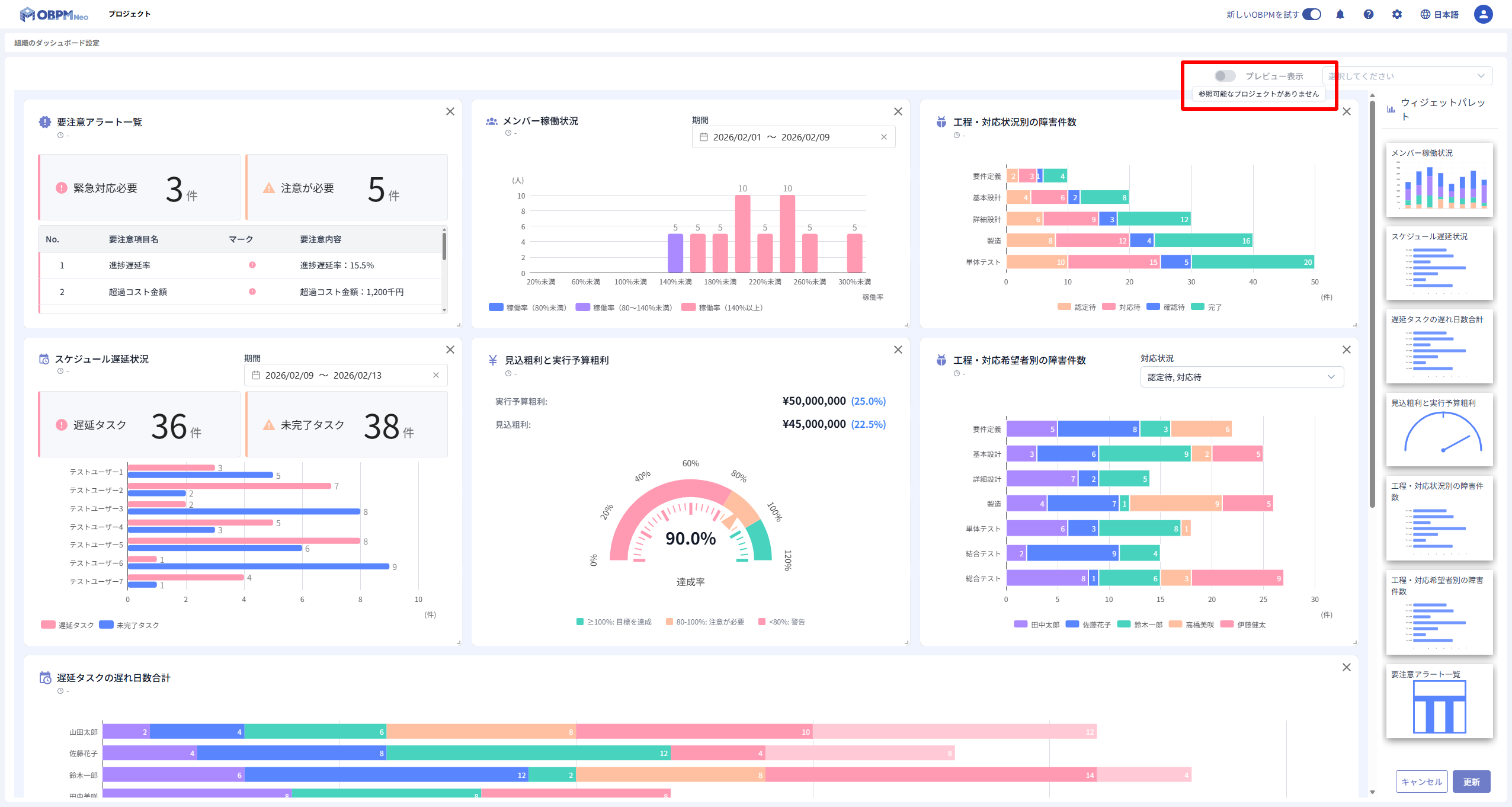Open the 日本語 language selector

pyautogui.click(x=1440, y=14)
